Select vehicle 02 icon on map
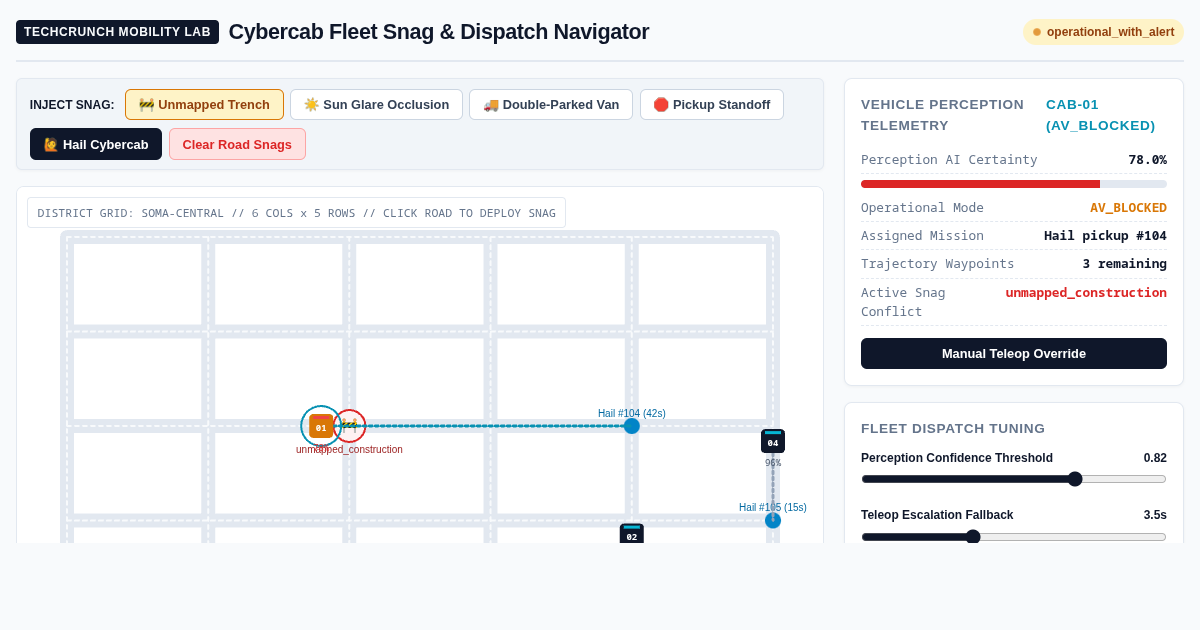1200x630 pixels. point(632,534)
